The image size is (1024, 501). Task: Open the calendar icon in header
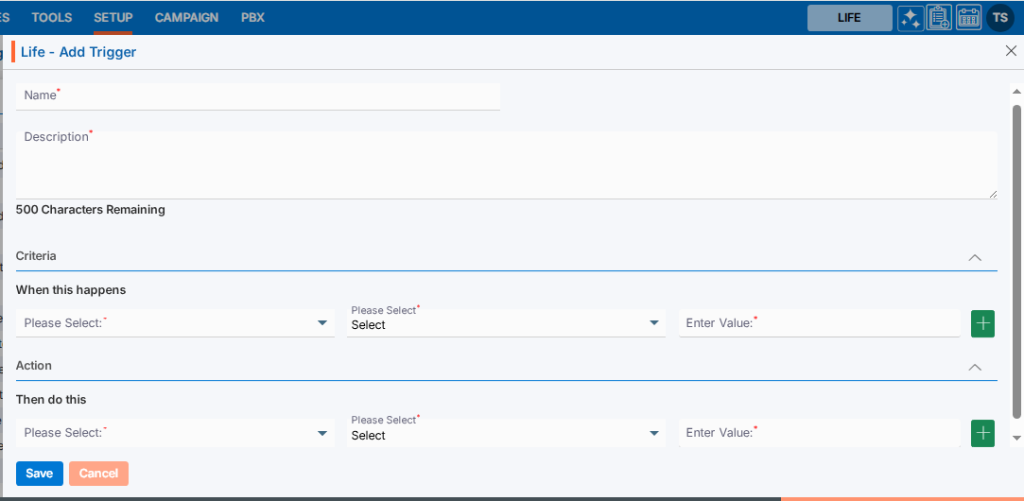pos(968,18)
